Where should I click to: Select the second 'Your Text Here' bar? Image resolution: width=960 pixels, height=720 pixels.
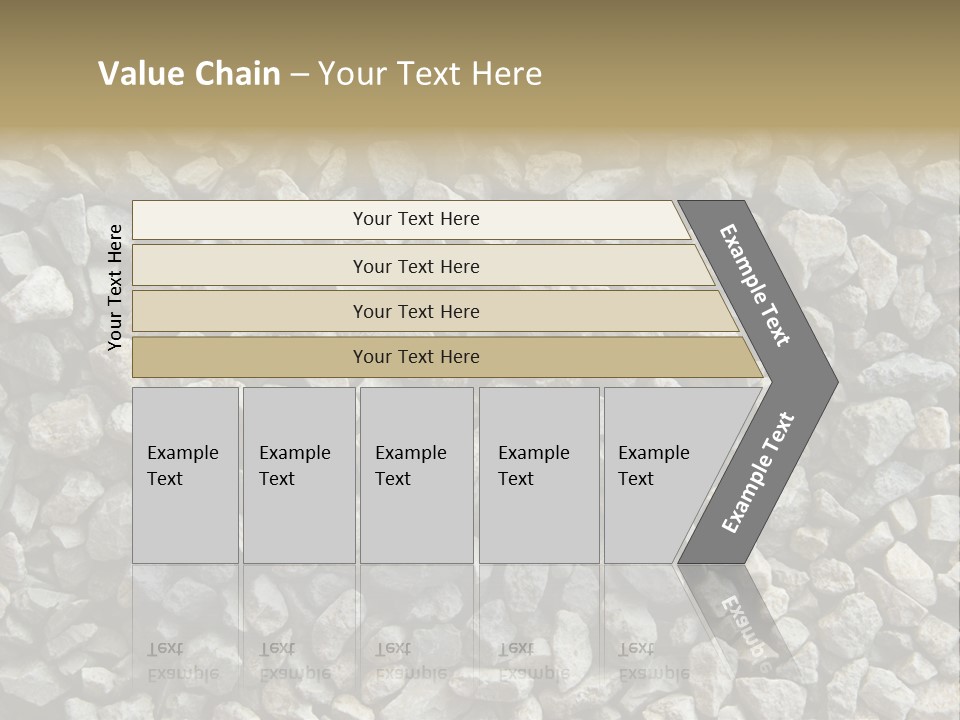pos(415,266)
